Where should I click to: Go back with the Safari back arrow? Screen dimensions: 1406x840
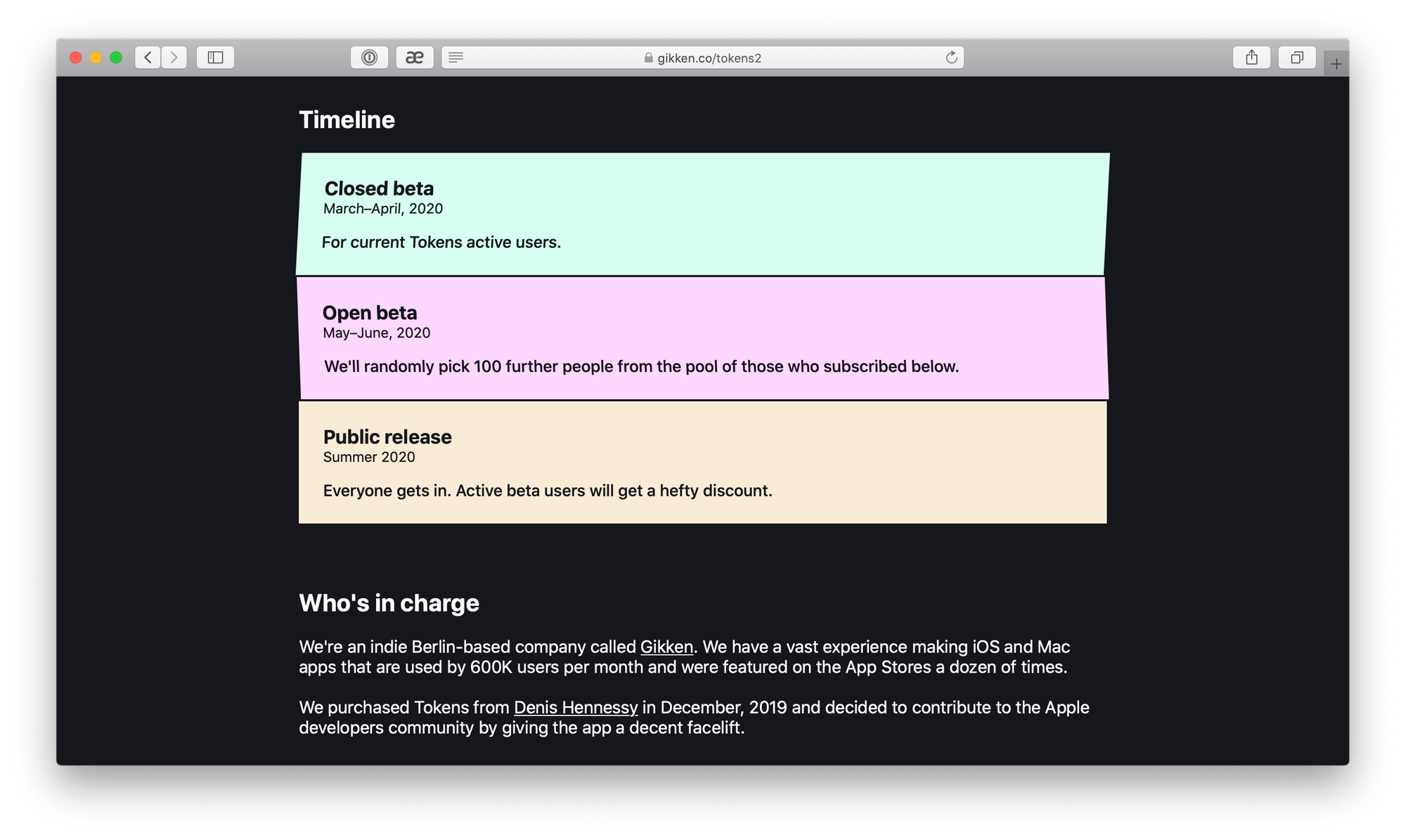coord(148,58)
